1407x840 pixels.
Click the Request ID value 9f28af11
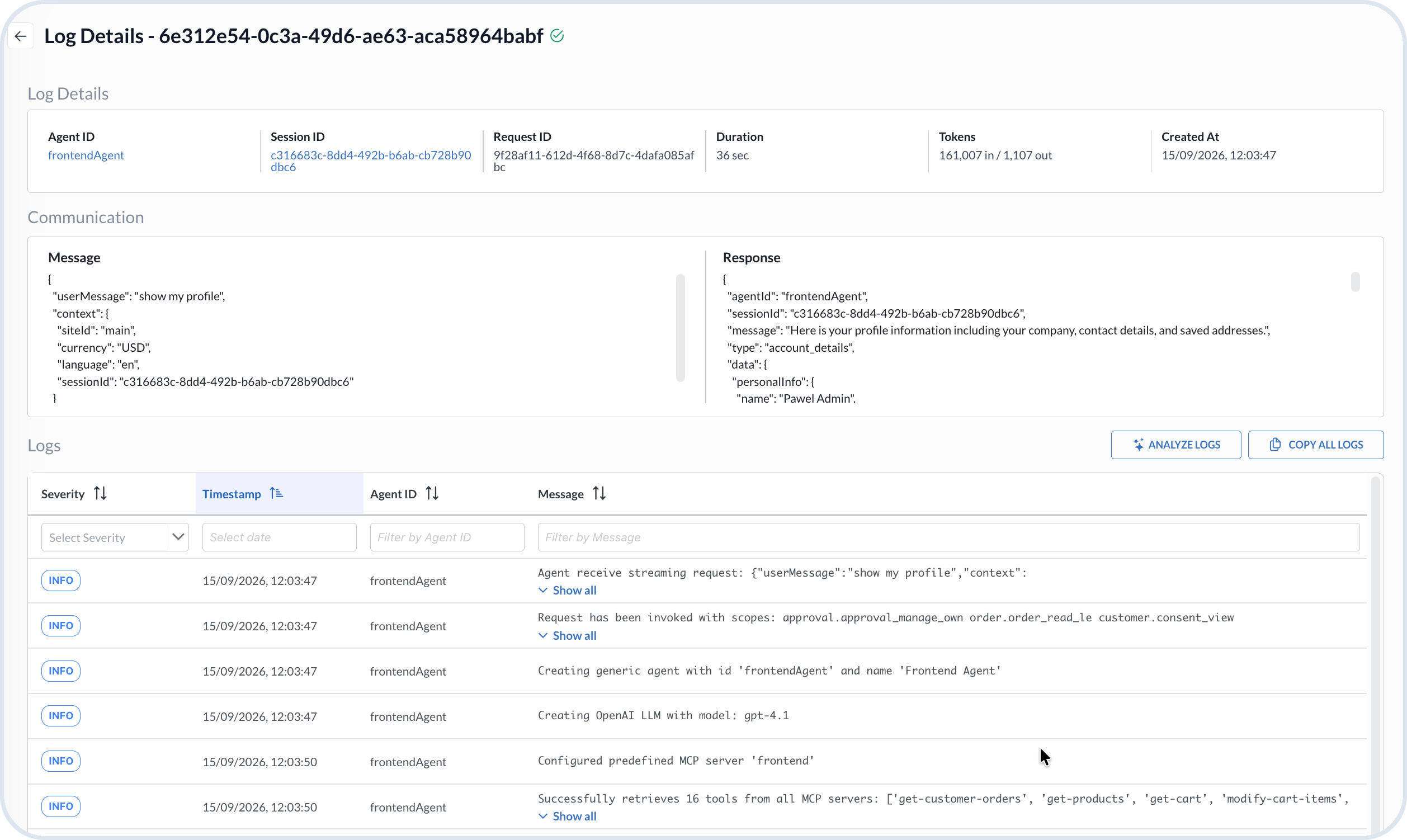click(594, 161)
